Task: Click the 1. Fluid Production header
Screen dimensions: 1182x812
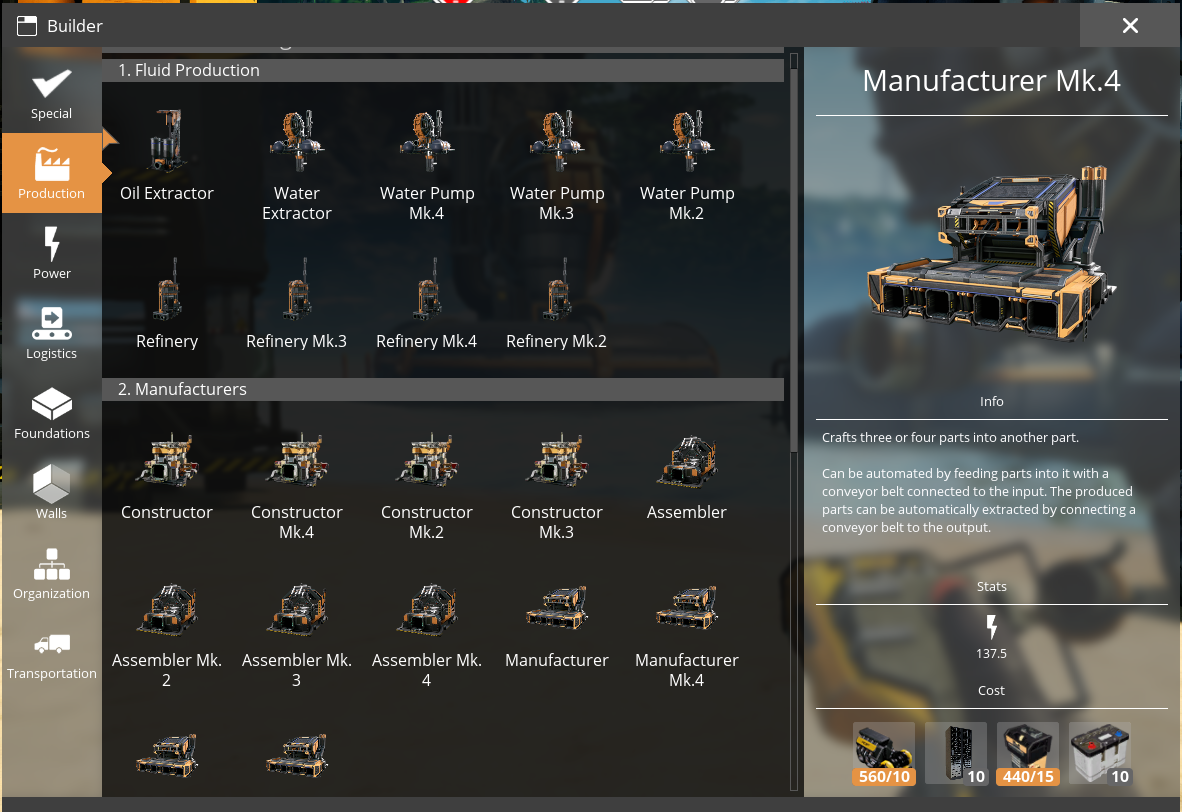Action: 443,70
